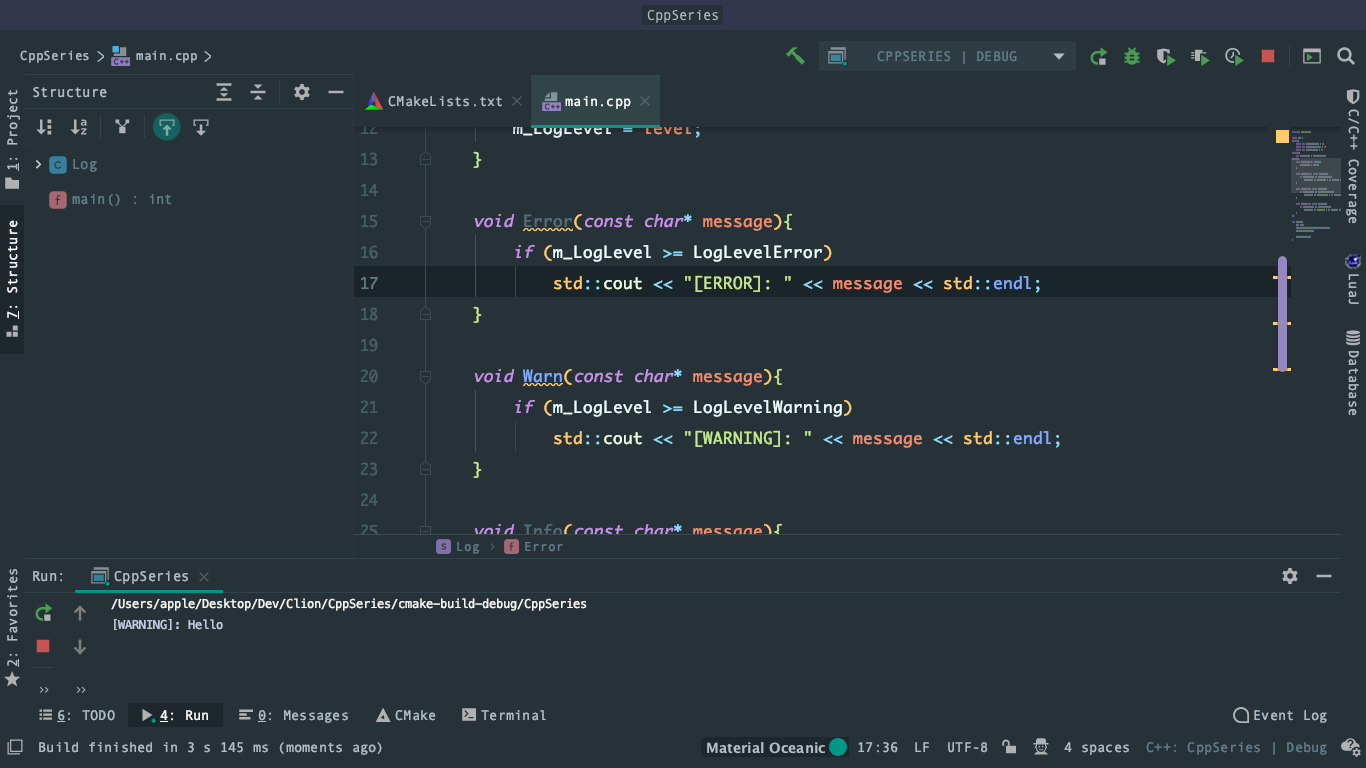The width and height of the screenshot is (1366, 768).
Task: Select main() : int in Structure tree
Action: [110, 199]
